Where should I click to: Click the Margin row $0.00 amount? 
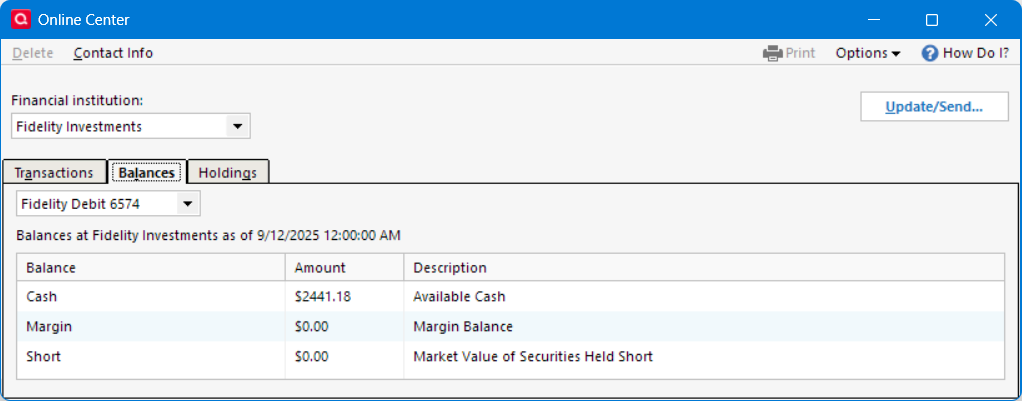(x=312, y=327)
